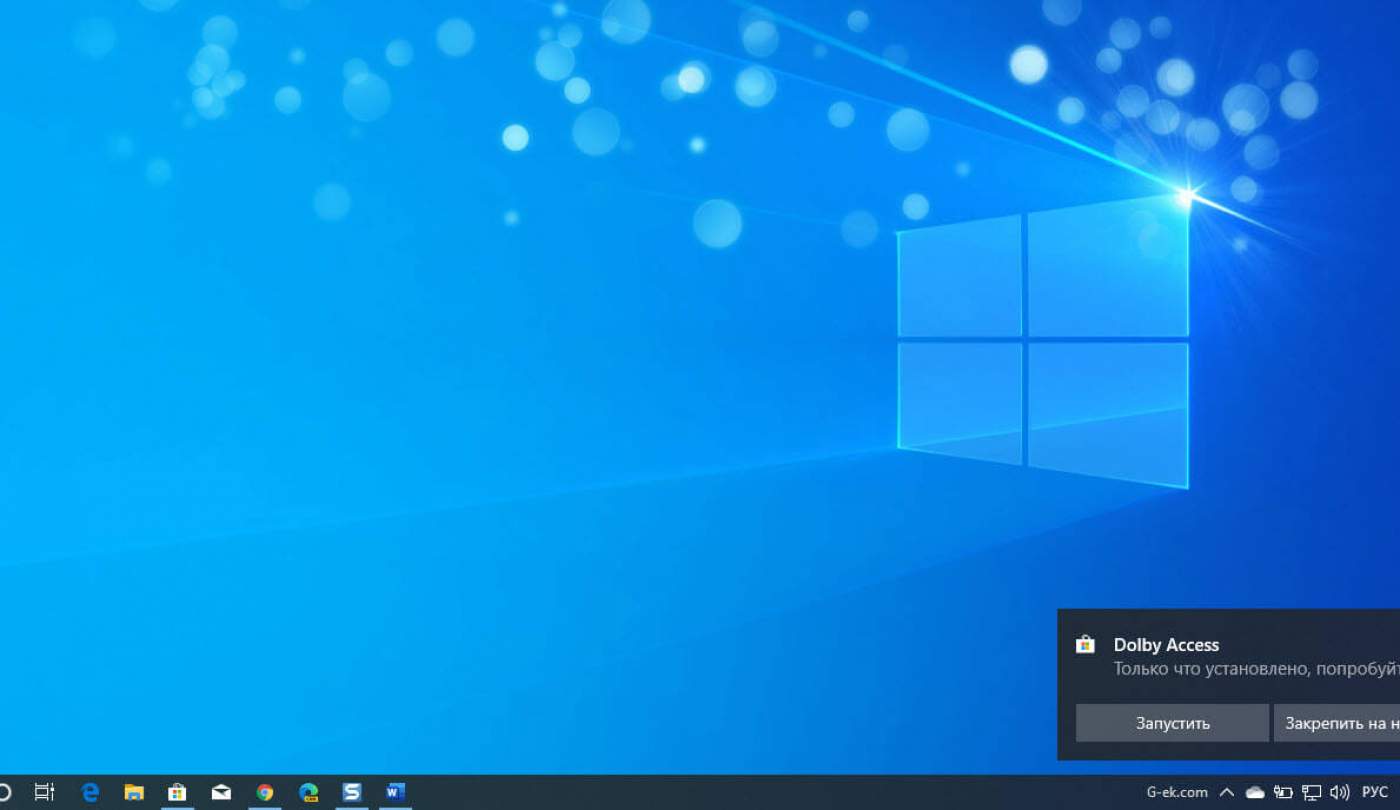
Task: Click Запустить to launch Dolby Access
Action: [1172, 723]
